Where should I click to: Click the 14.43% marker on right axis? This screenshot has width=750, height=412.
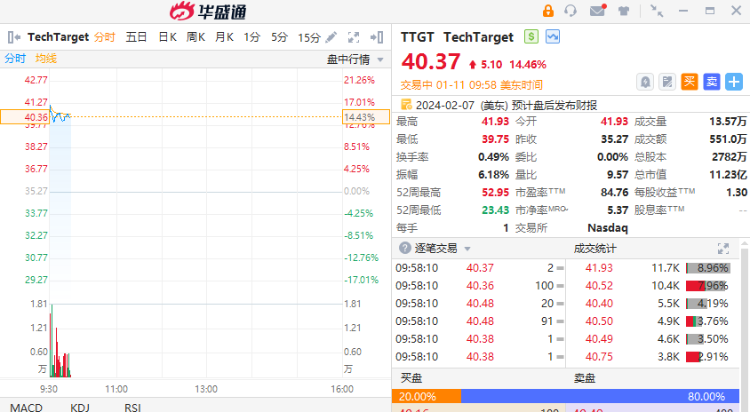tap(366, 117)
